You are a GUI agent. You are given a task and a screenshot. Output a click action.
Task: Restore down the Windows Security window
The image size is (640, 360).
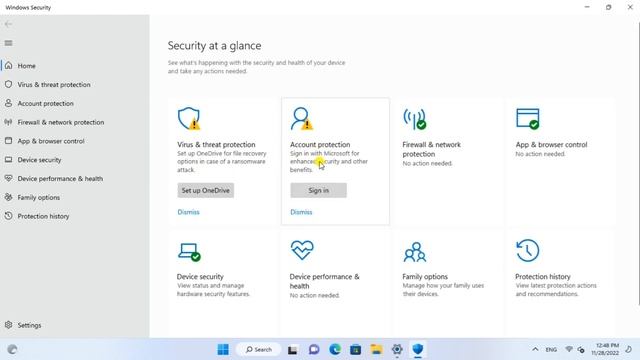click(608, 7)
